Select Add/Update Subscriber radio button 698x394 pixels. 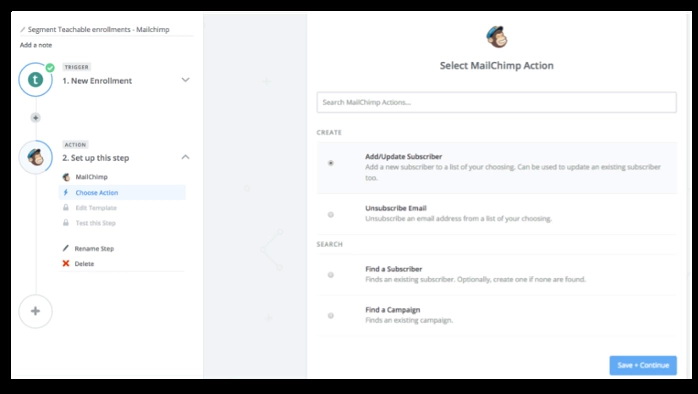331,163
